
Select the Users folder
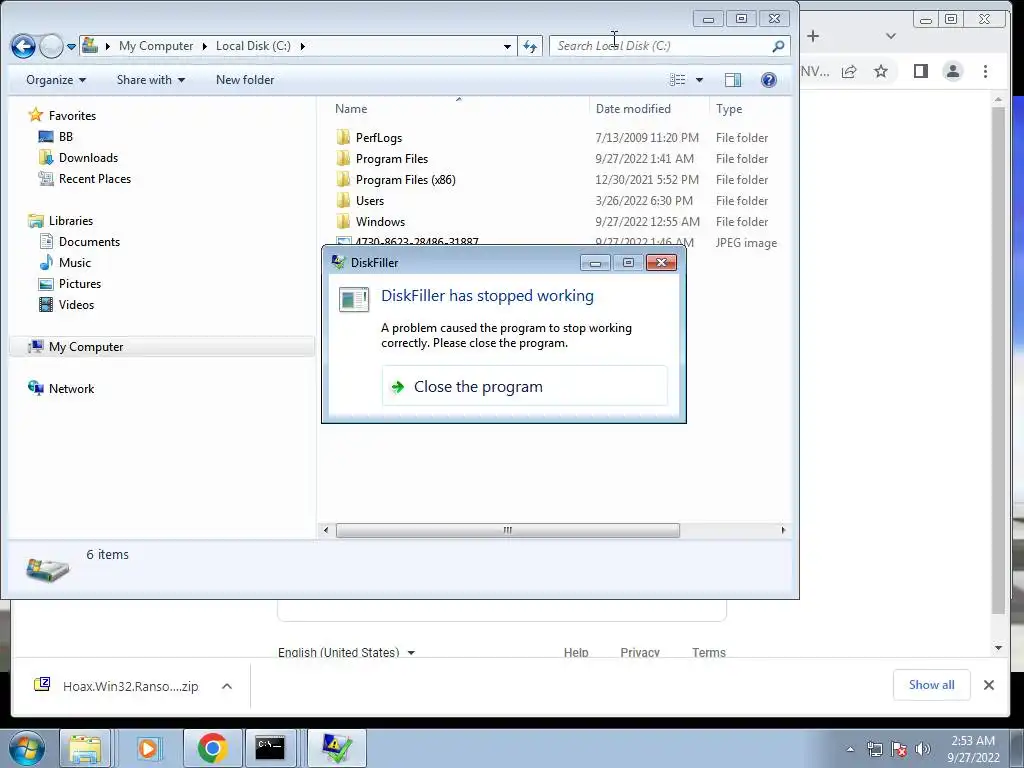(x=370, y=200)
